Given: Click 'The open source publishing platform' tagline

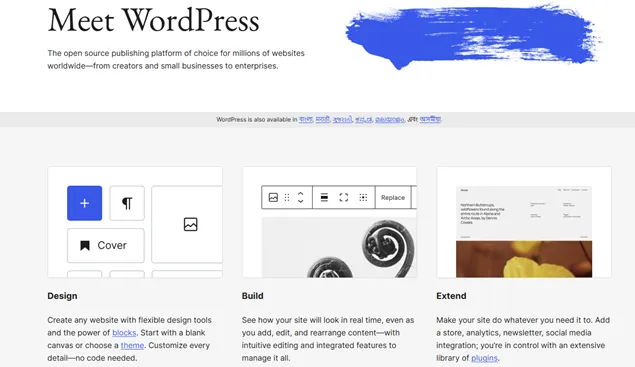Looking at the screenshot, I should (x=176, y=59).
